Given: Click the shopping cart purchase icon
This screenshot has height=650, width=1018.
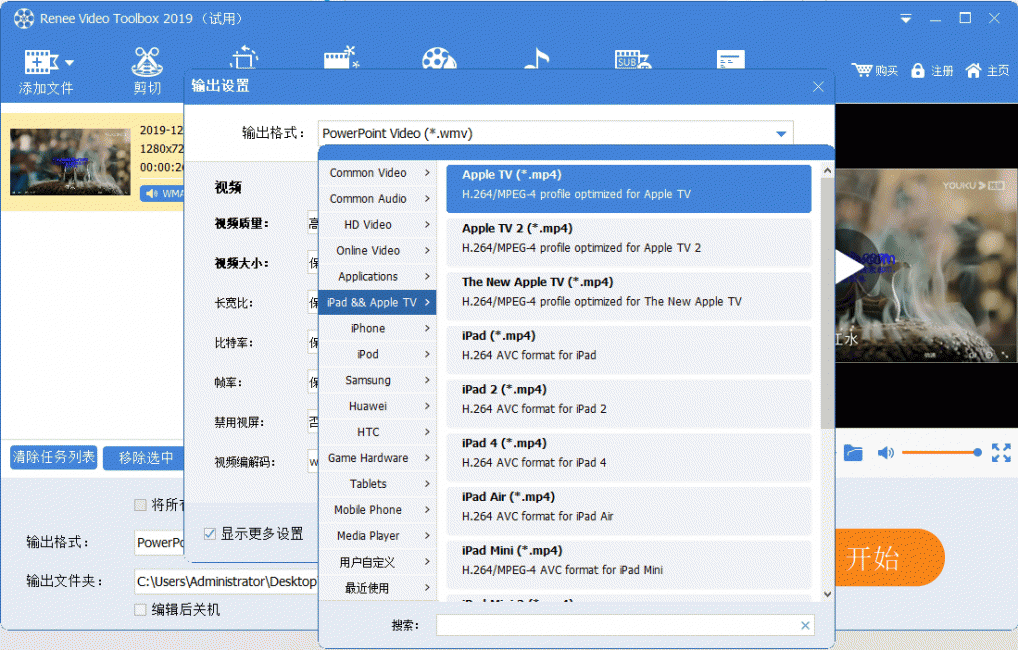Looking at the screenshot, I should [862, 69].
